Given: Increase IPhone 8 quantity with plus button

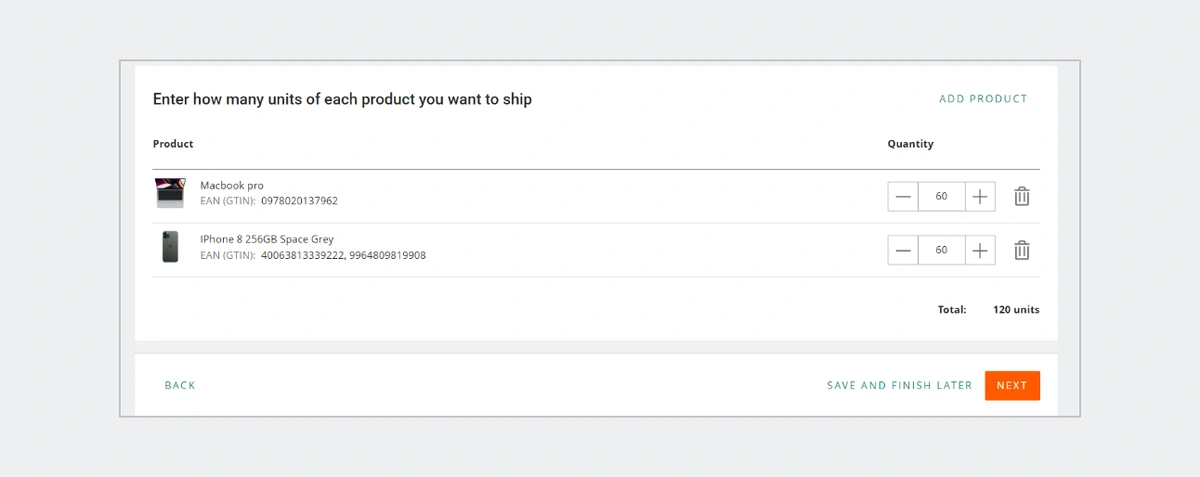Looking at the screenshot, I should coord(980,250).
